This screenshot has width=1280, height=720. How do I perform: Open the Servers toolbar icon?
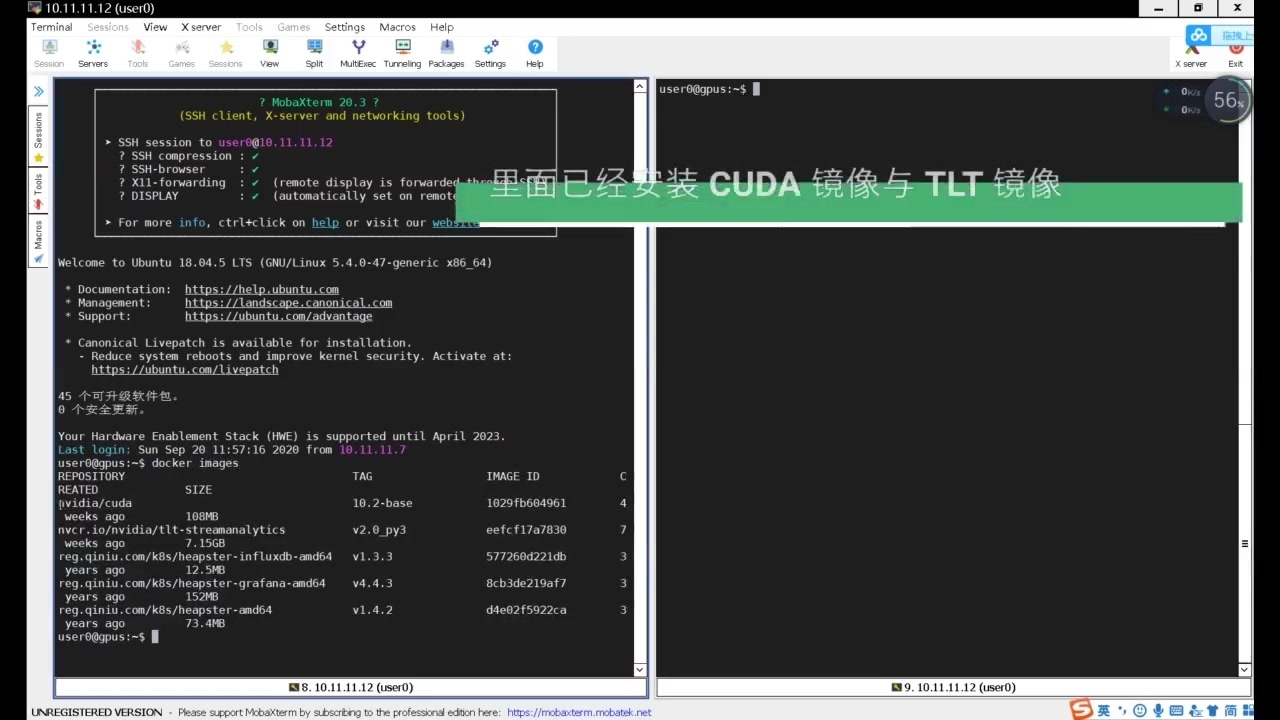coord(93,54)
